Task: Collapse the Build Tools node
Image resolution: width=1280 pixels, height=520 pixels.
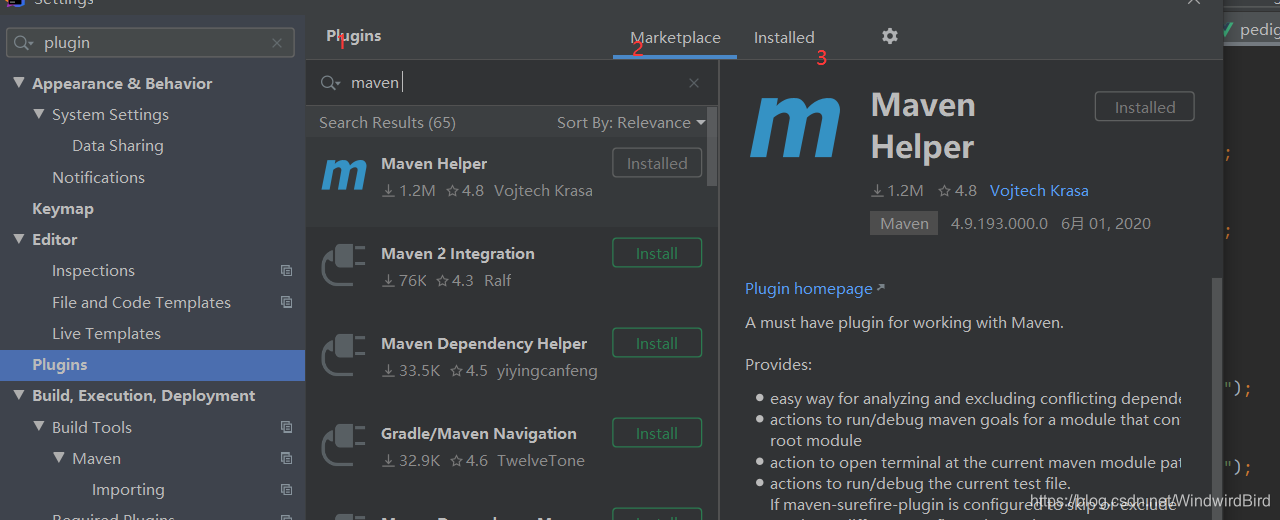Action: tap(39, 427)
